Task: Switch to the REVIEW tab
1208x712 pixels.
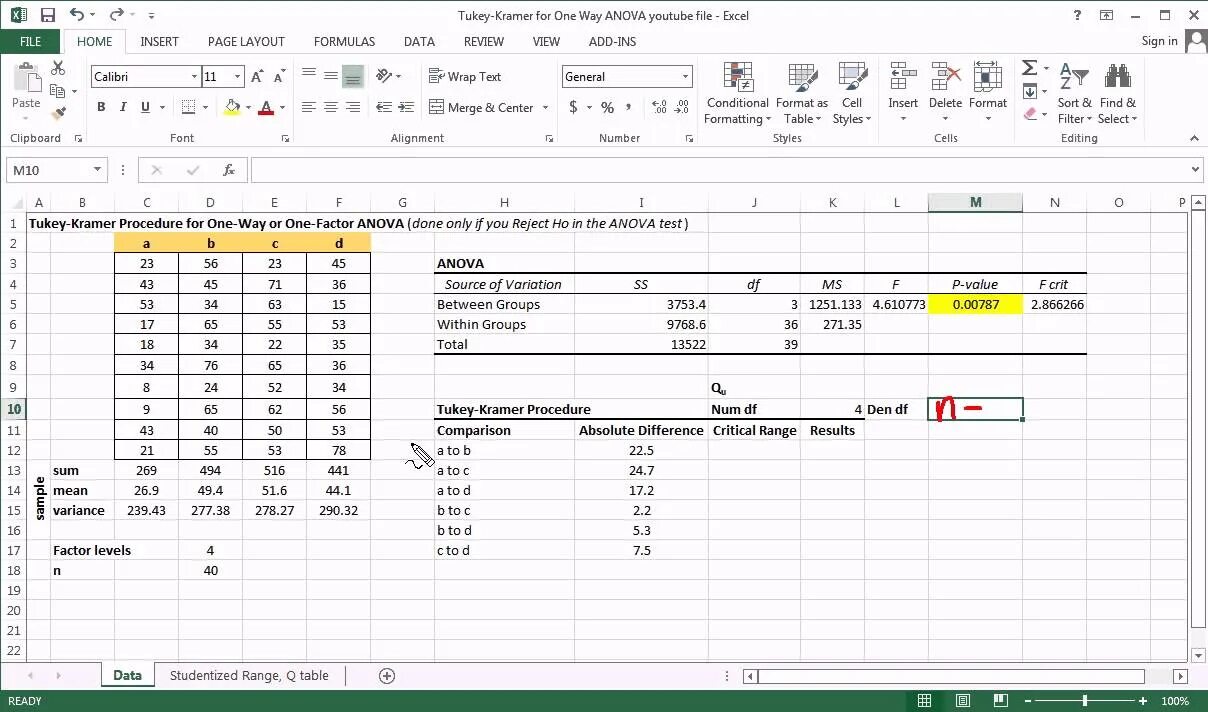Action: tap(484, 42)
